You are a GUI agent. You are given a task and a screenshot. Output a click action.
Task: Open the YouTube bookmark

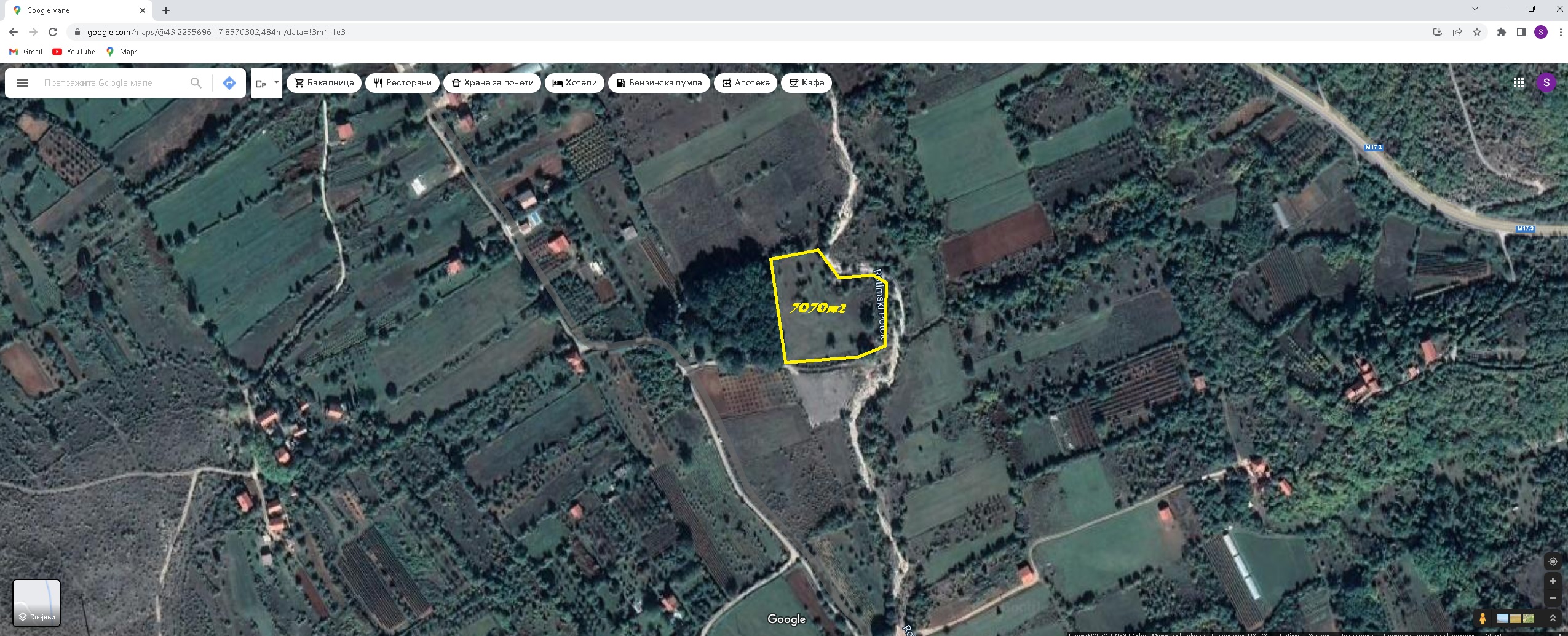click(74, 52)
